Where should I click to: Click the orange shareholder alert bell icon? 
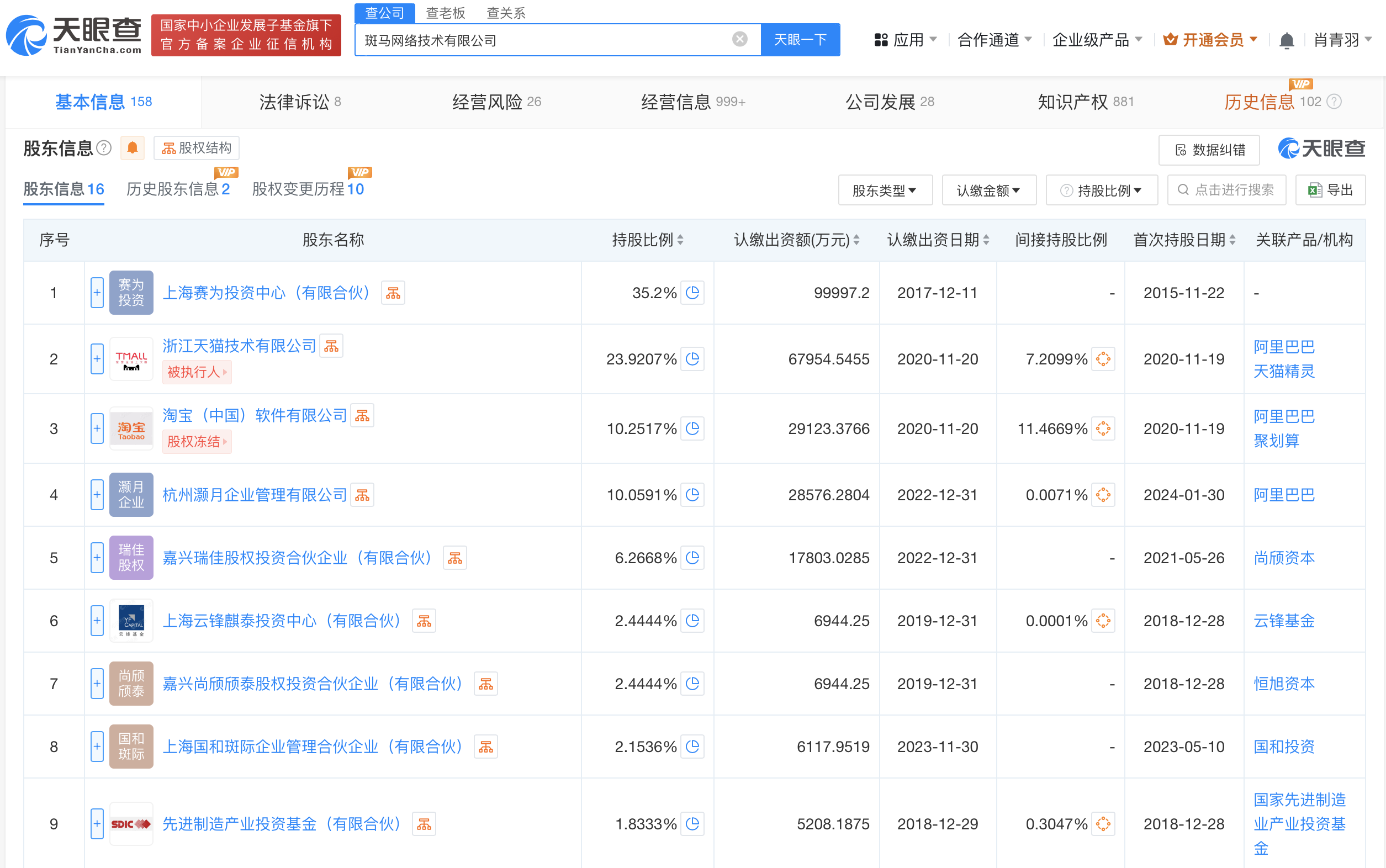(x=132, y=148)
